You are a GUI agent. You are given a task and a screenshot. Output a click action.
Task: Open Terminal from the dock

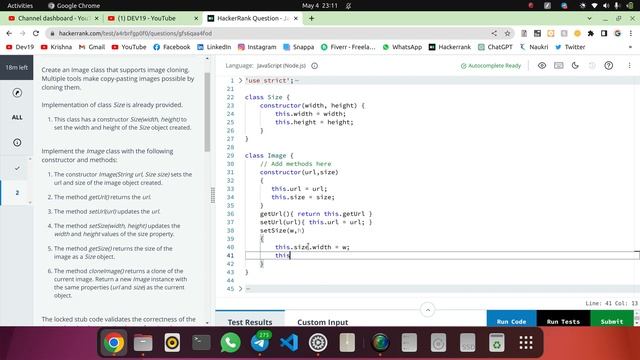tap(201, 342)
